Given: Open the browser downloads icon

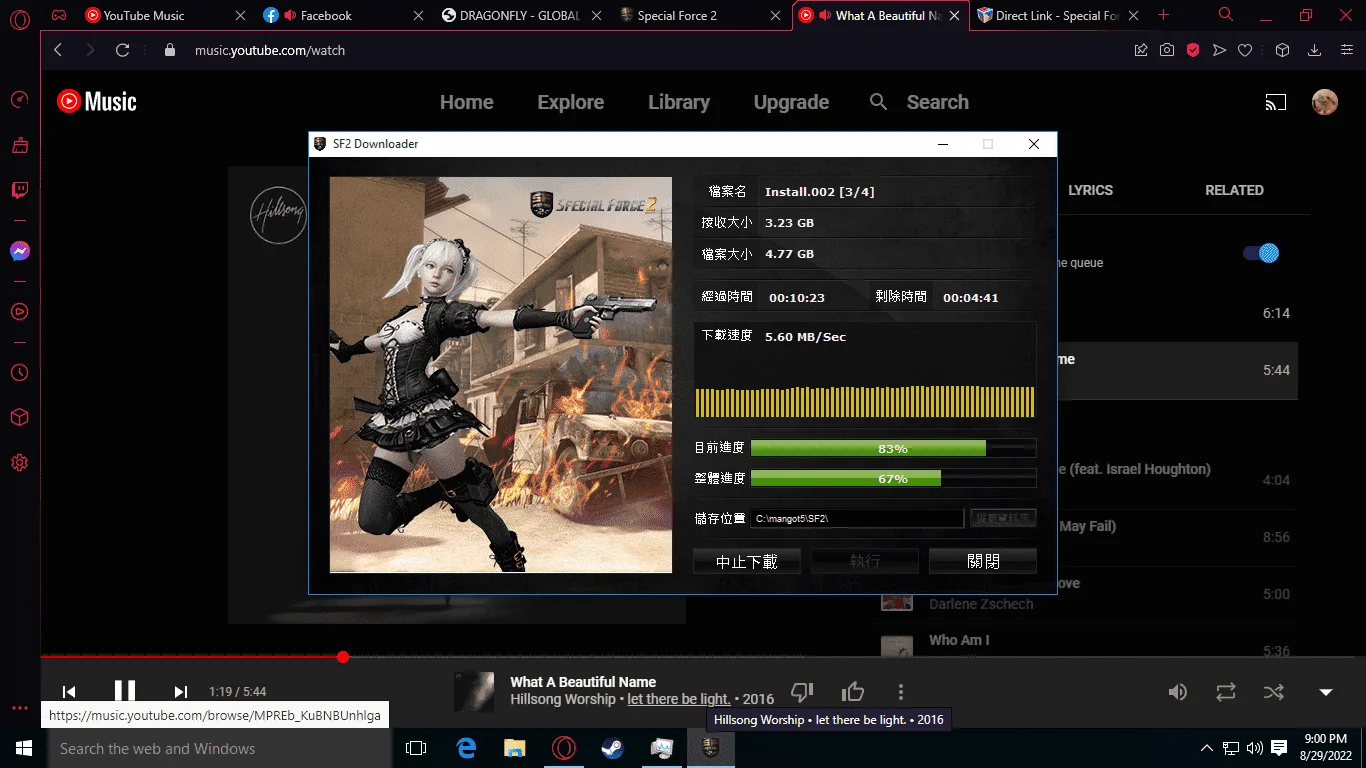Looking at the screenshot, I should [x=1315, y=50].
